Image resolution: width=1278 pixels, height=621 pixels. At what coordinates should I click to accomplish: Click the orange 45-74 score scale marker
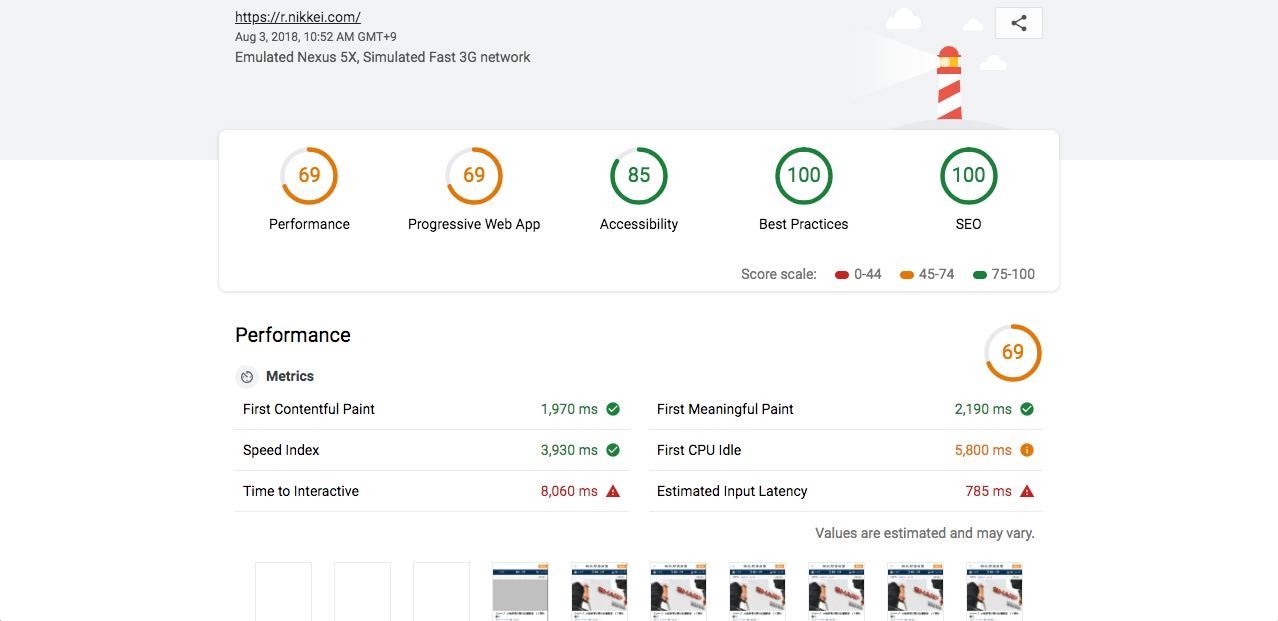907,274
